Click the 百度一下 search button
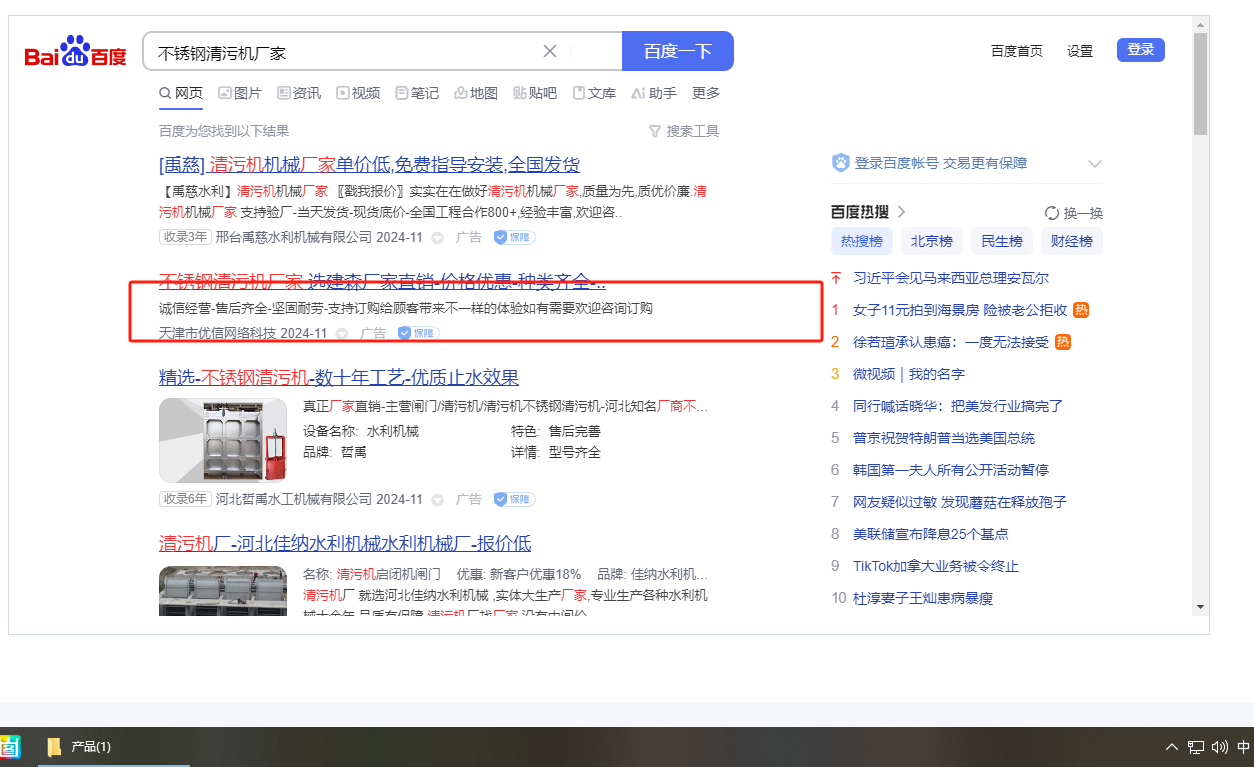 tap(677, 51)
